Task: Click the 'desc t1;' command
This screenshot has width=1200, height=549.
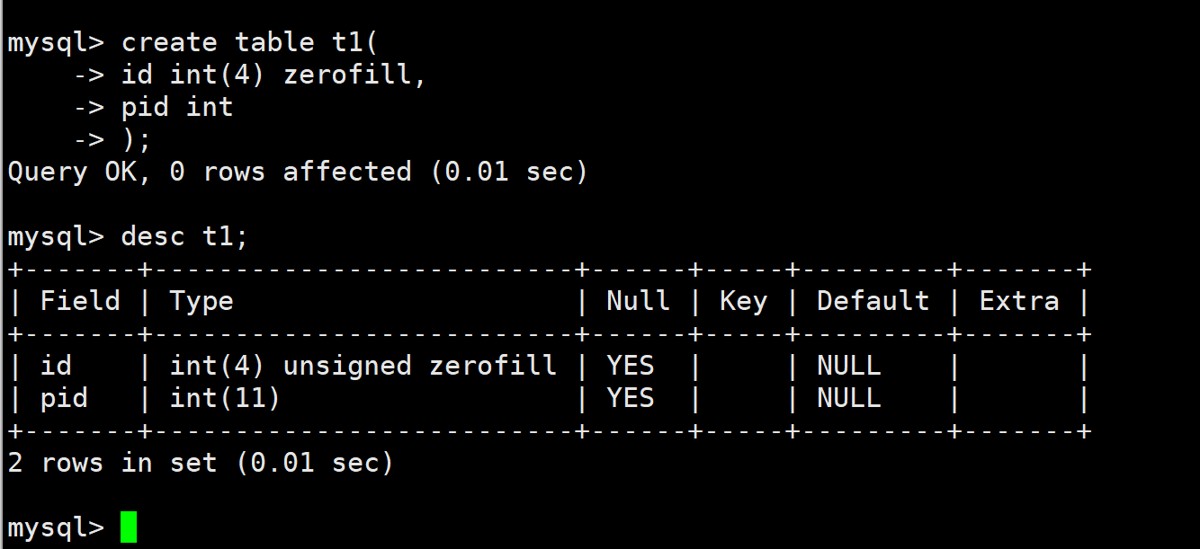Action: [184, 237]
